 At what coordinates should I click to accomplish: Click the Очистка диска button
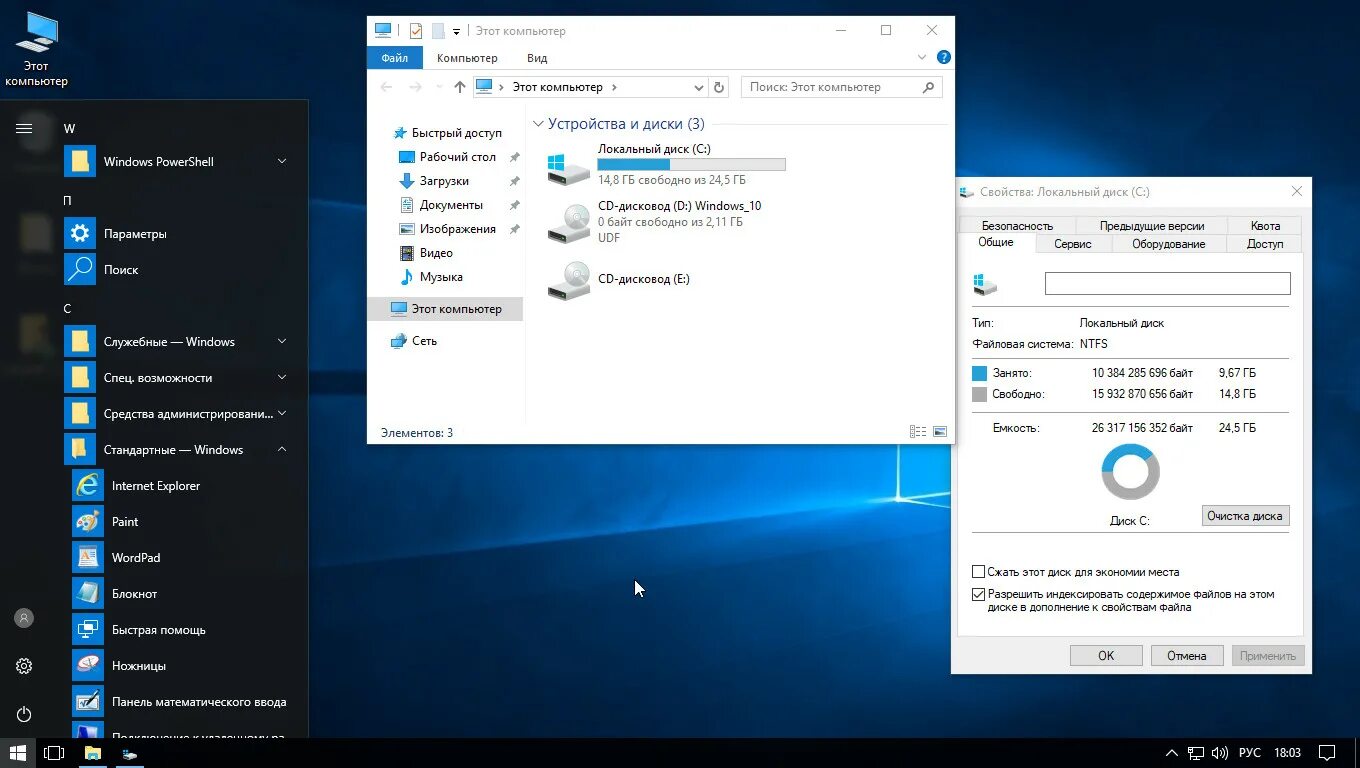click(1245, 516)
